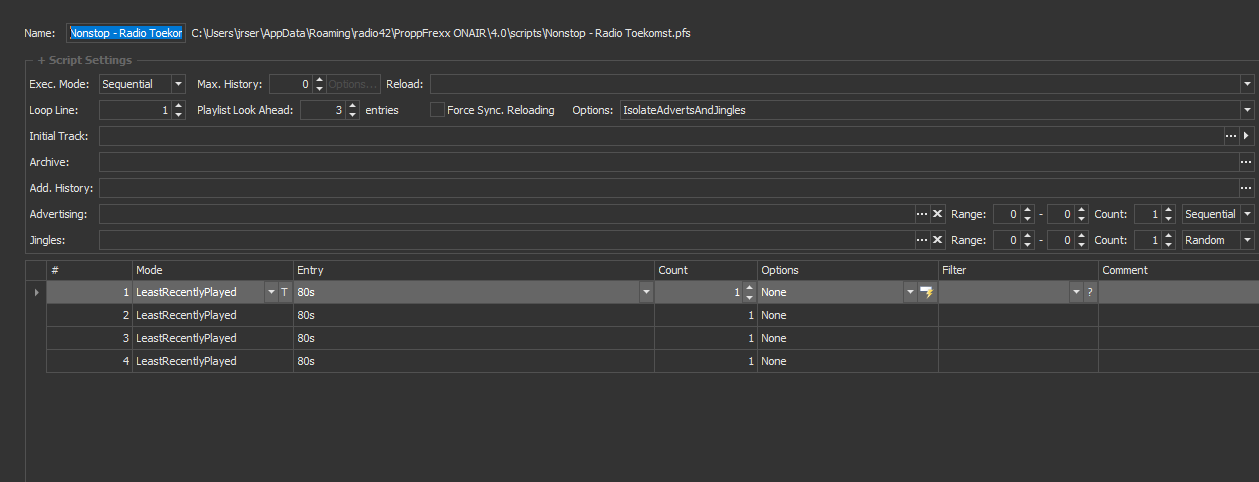Click the Options column header
The width and height of the screenshot is (1259, 482).
pyautogui.click(x=848, y=270)
